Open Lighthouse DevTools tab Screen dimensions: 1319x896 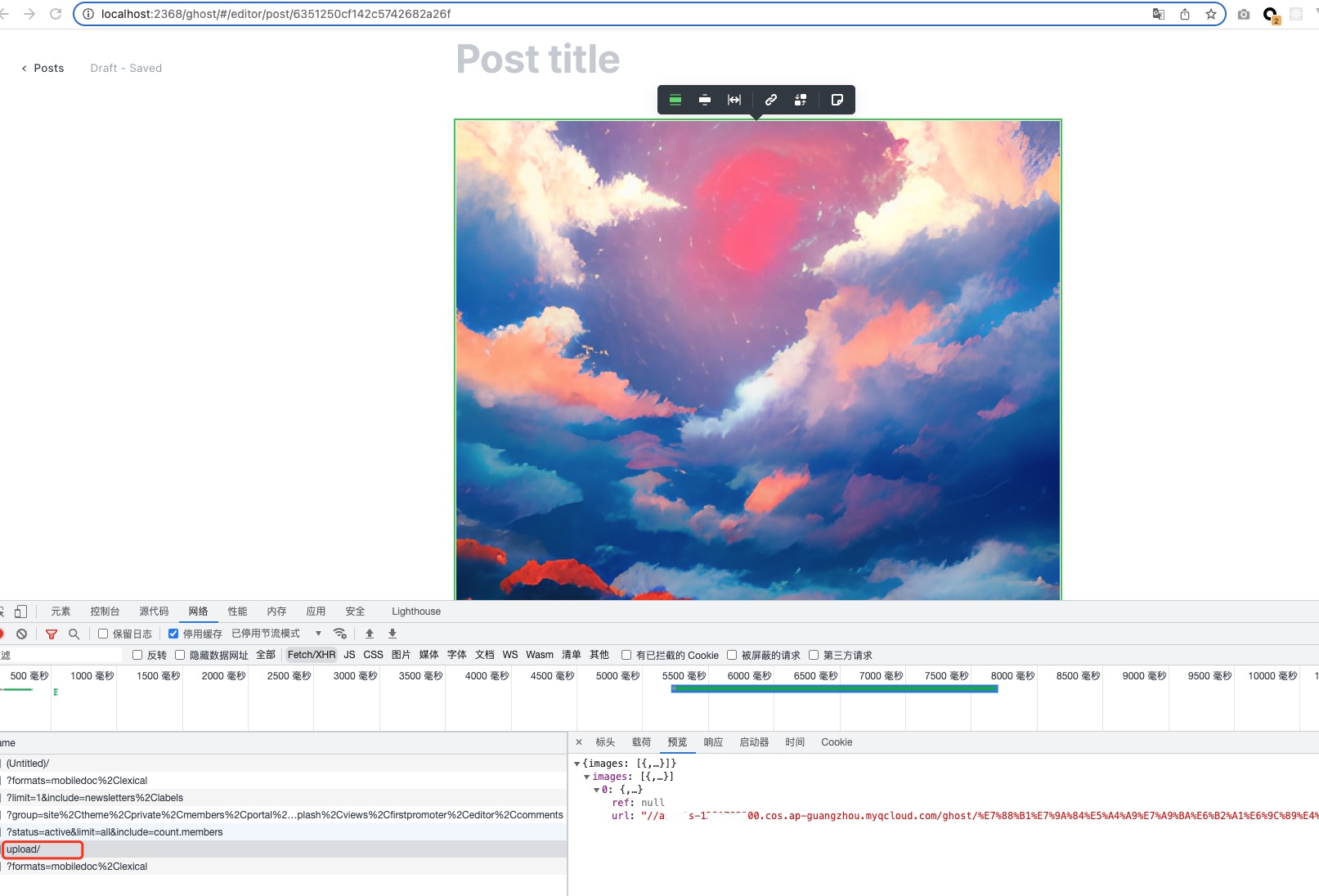pos(416,612)
